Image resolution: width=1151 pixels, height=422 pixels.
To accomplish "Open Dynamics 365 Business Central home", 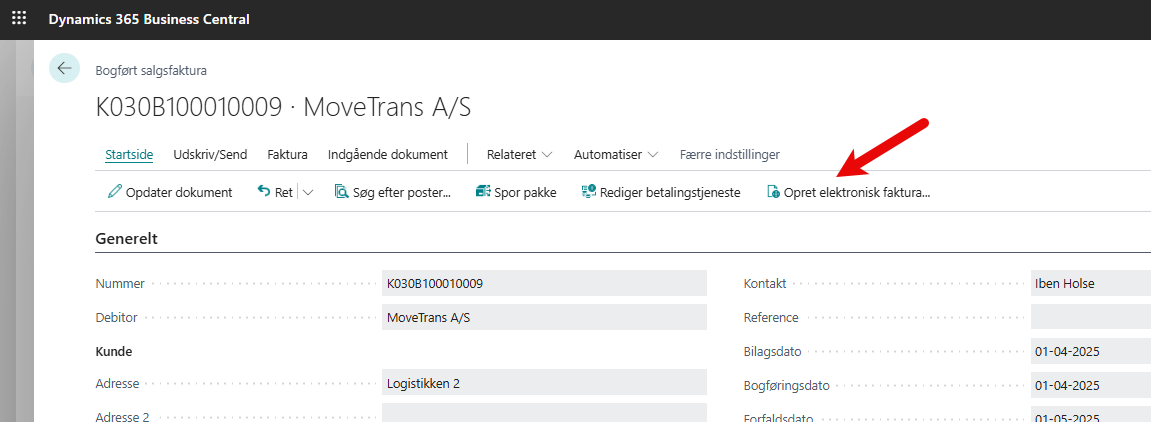I will pos(149,19).
